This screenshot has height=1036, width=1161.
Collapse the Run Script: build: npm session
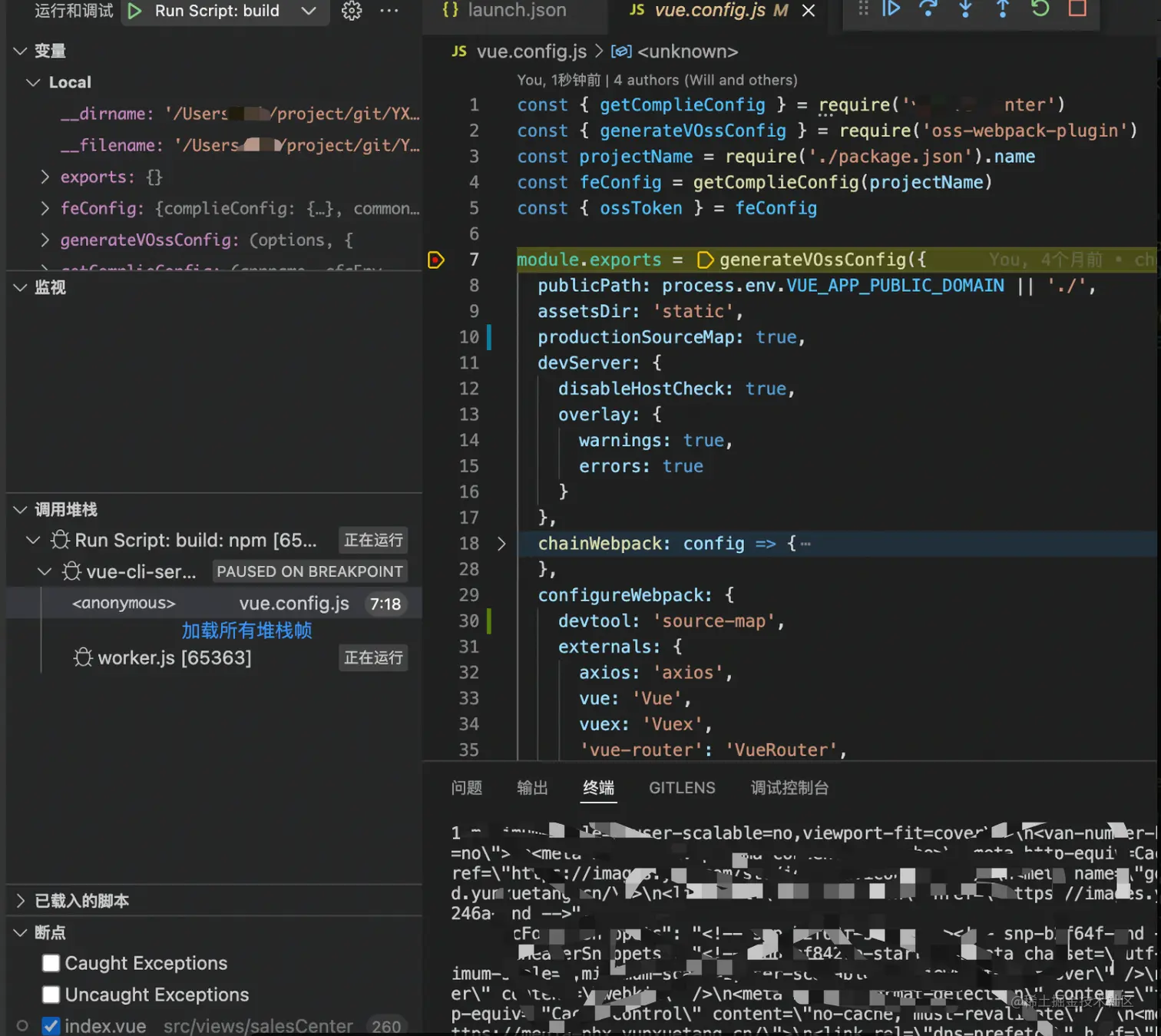[33, 540]
